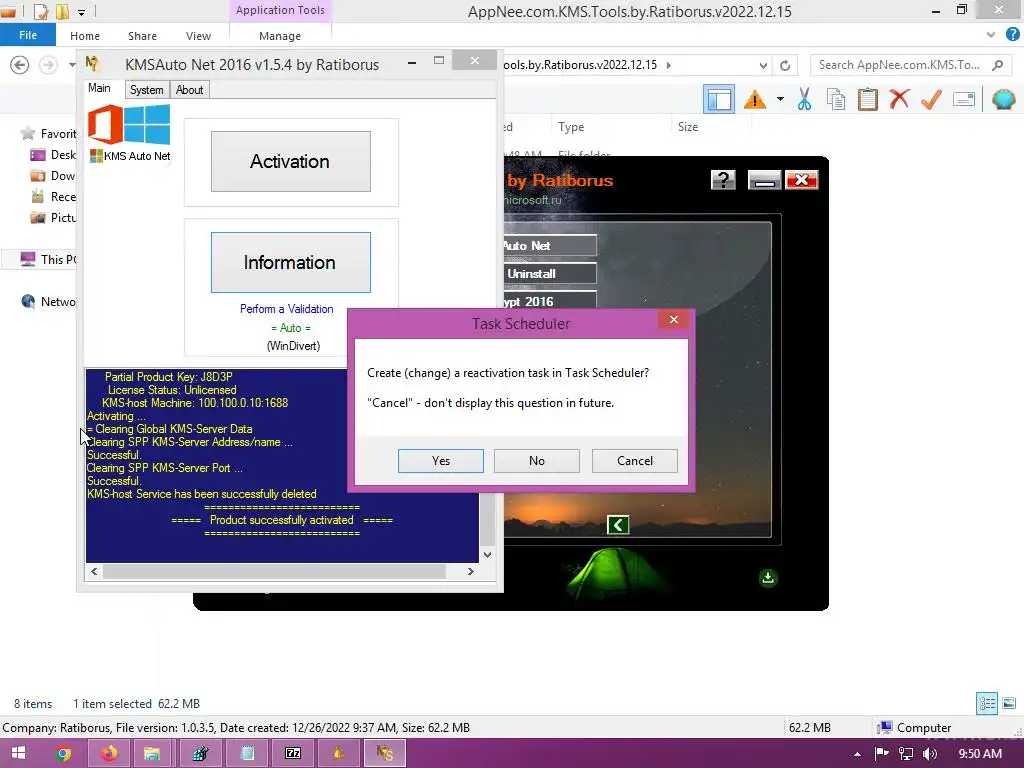The height and width of the screenshot is (768, 1024).
Task: Refresh the Explorer folder view
Action: [785, 65]
